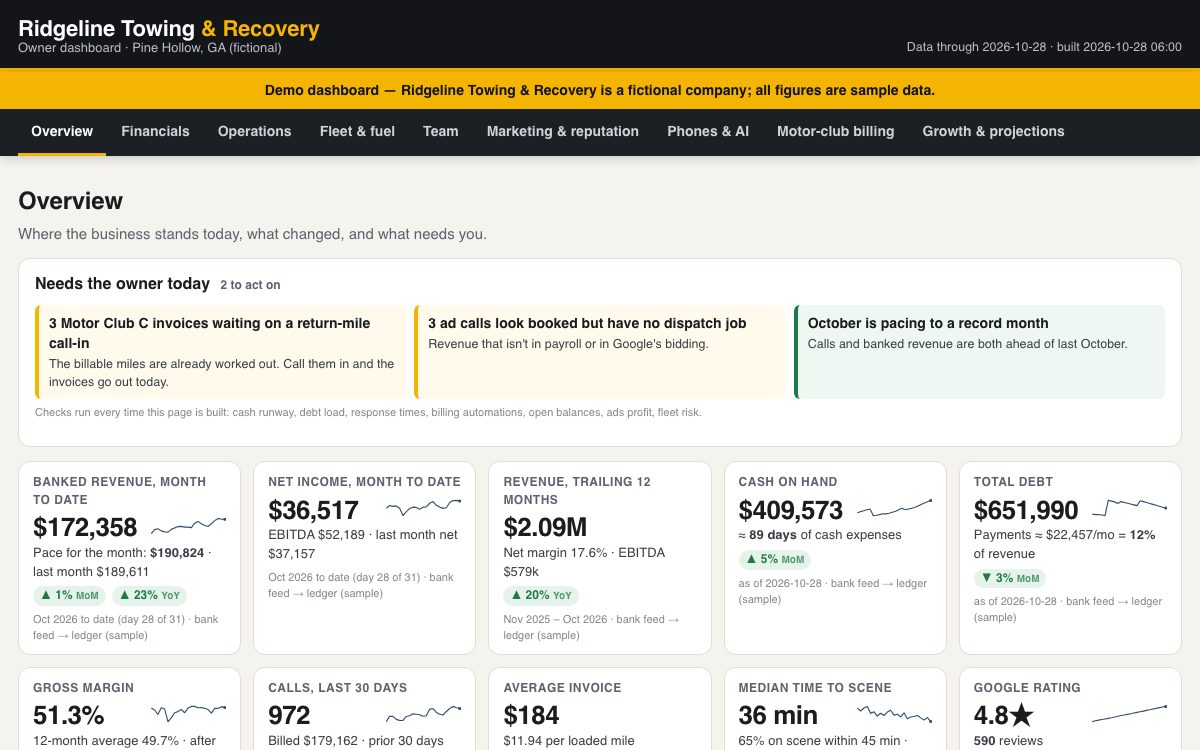This screenshot has height=750, width=1200.
Task: Switch to Phones & AI tab
Action: pyautogui.click(x=708, y=131)
